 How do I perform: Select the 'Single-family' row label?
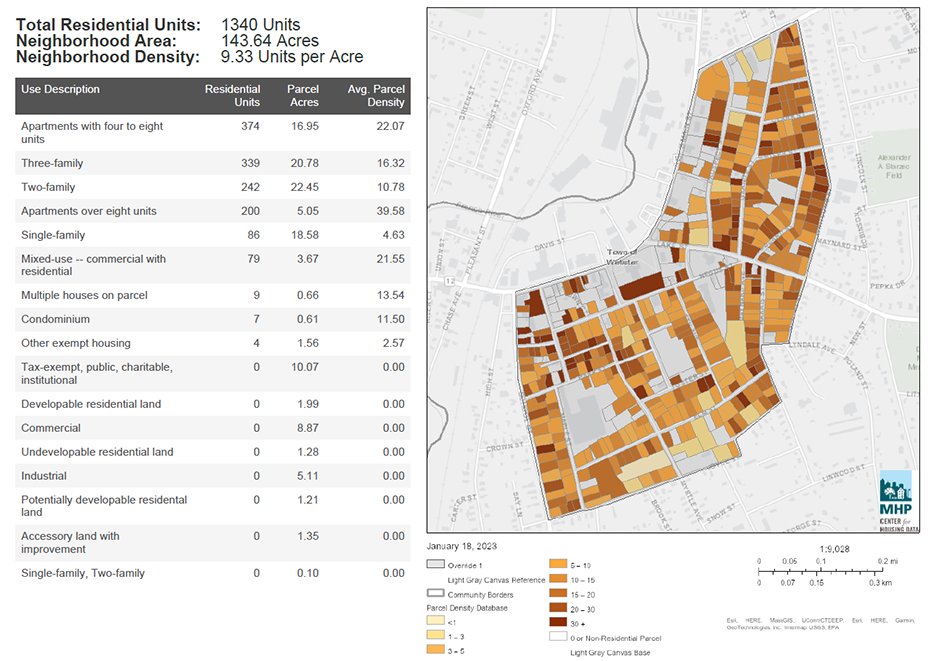[x=53, y=235]
